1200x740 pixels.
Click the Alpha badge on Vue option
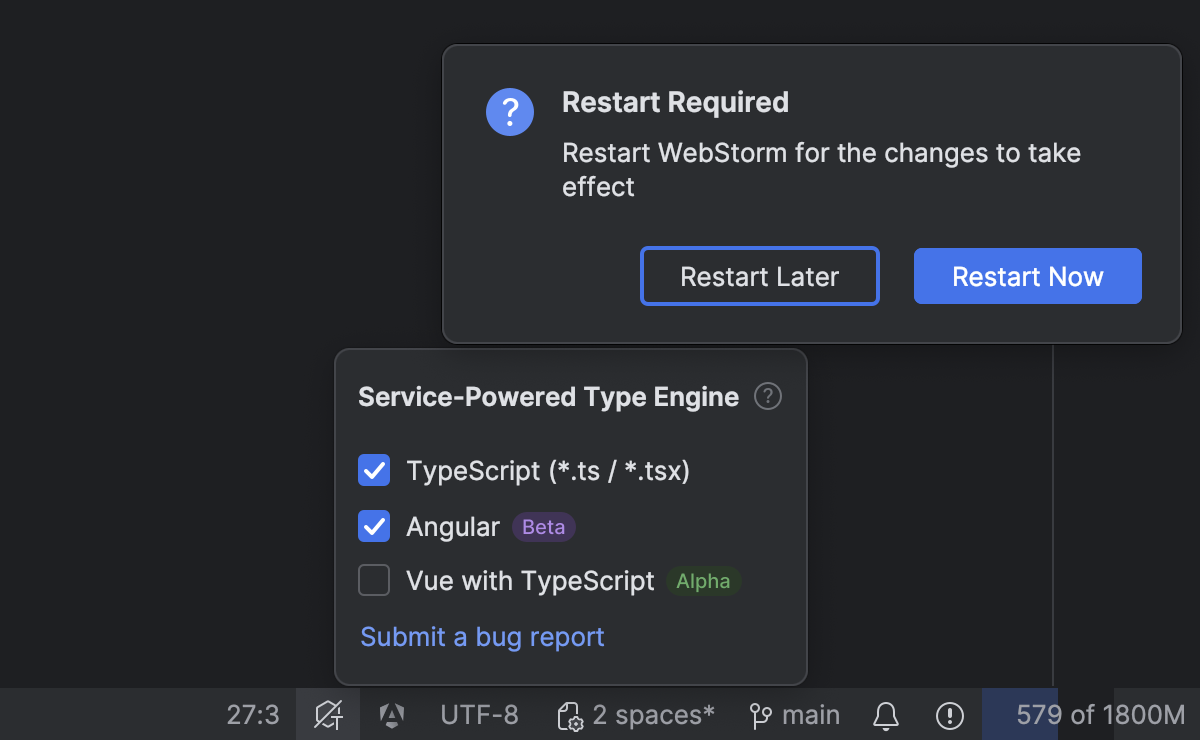(703, 581)
